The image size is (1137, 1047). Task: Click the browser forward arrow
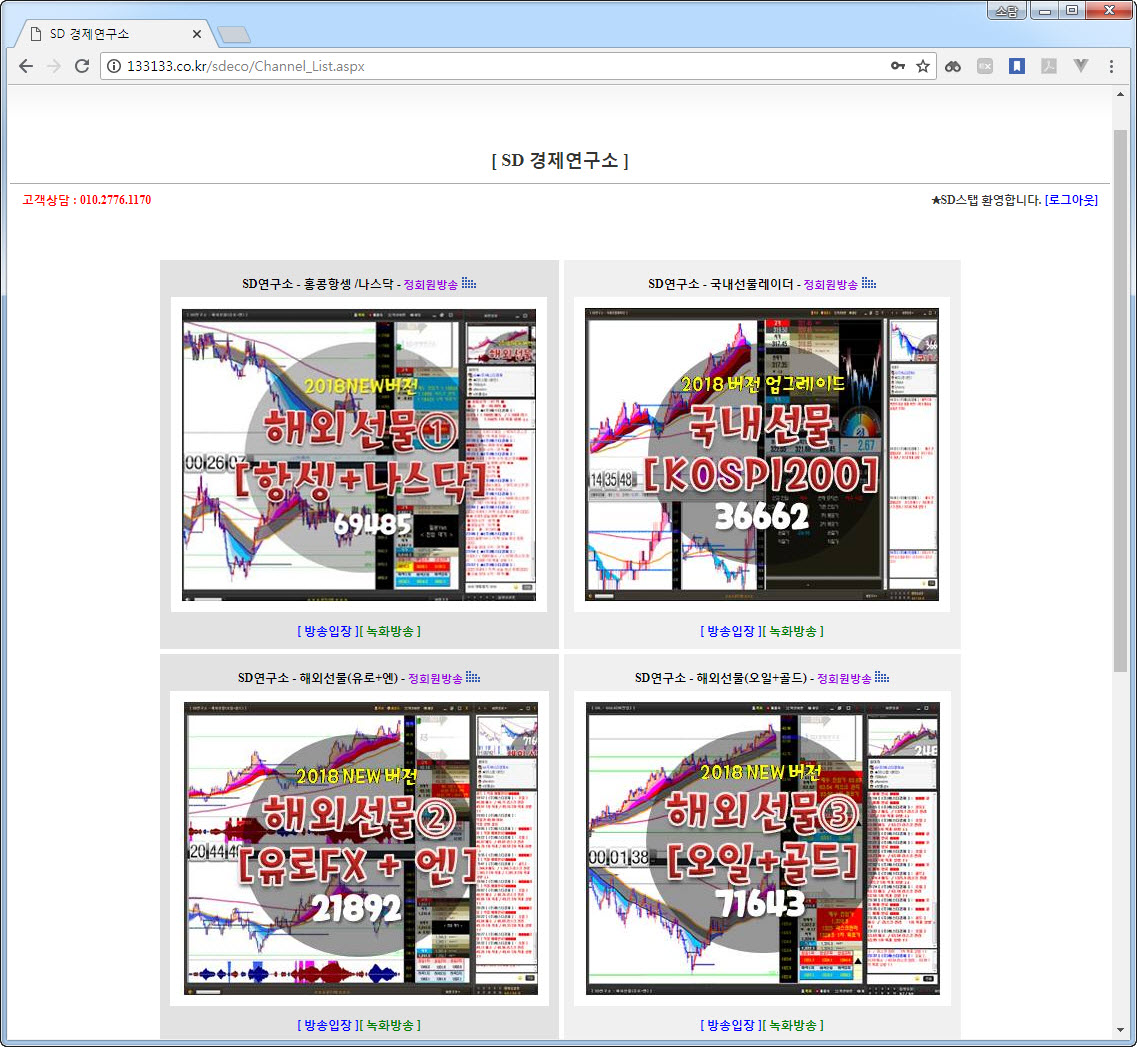[x=54, y=66]
